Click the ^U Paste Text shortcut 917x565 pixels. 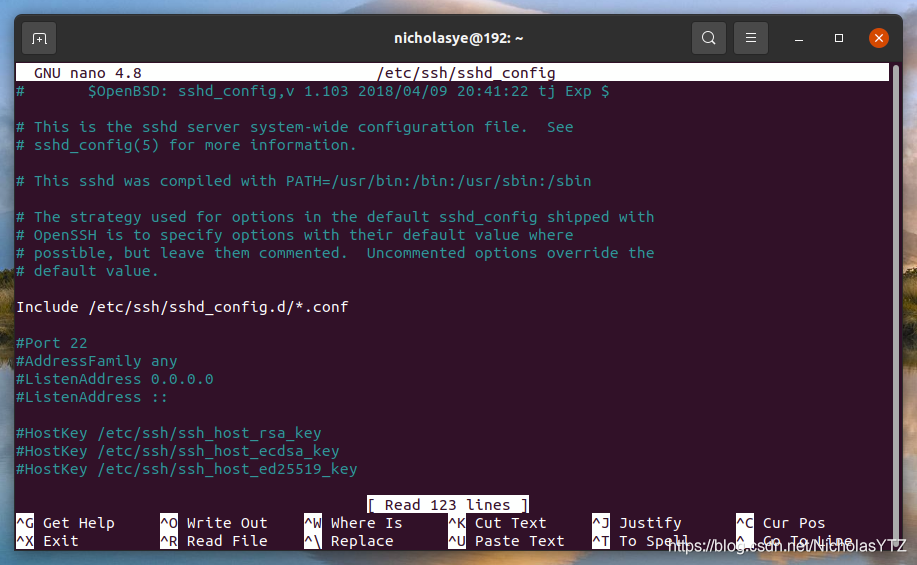(506, 541)
